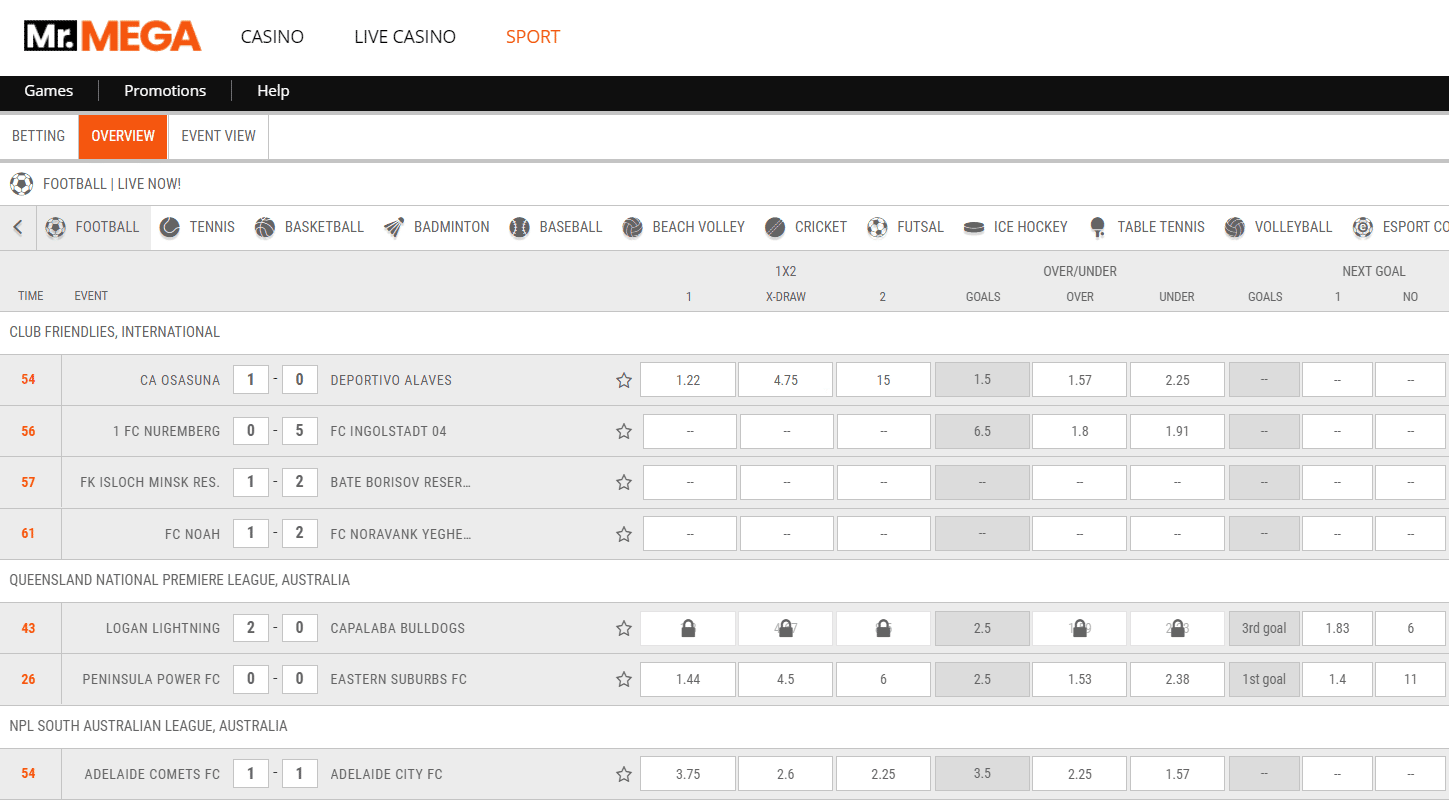Pick the Cricket sport icon
This screenshot has height=803, width=1449.
(x=775, y=227)
